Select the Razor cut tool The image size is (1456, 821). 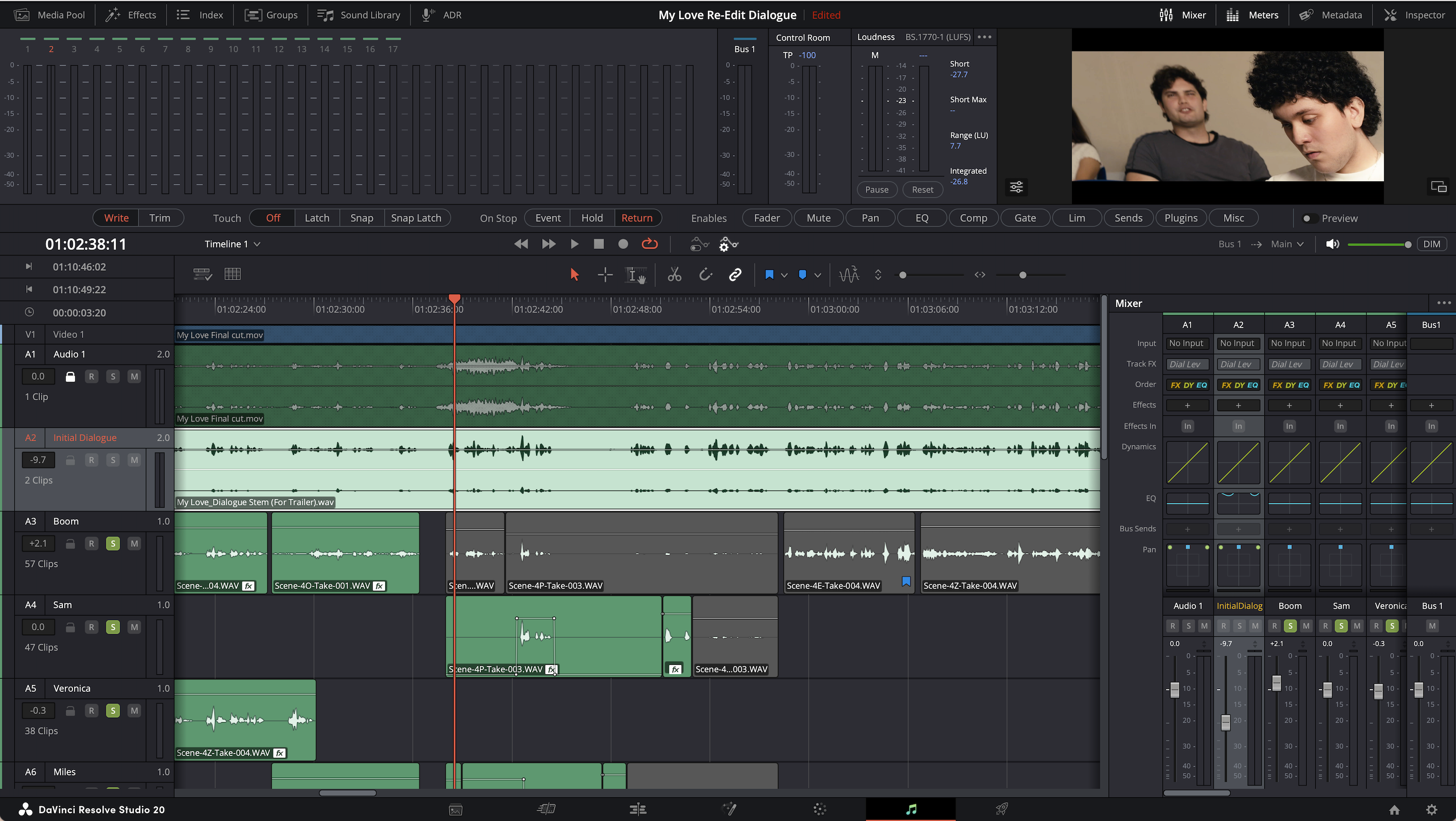[674, 275]
